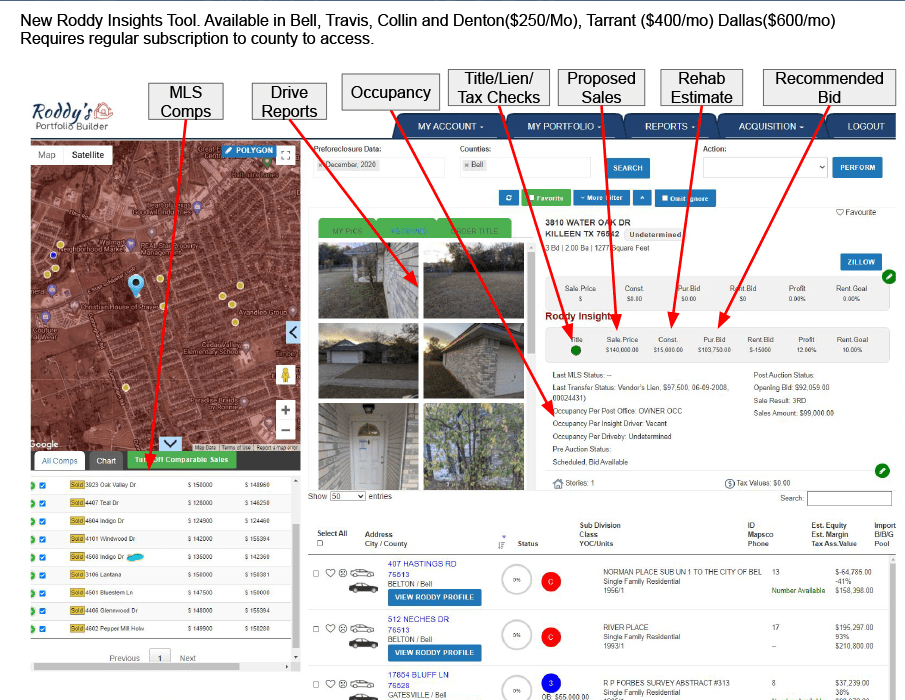Check the row checkbox for 407 Hastings Rd

point(316,574)
